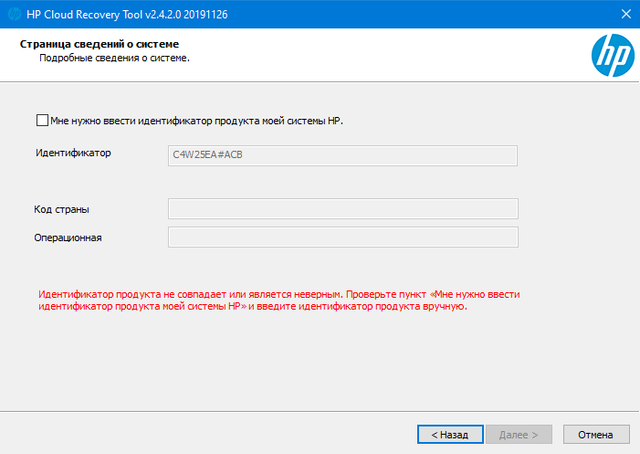Click the subtitle Подробные сведения о системе
640x454 pixels.
pyautogui.click(x=114, y=58)
